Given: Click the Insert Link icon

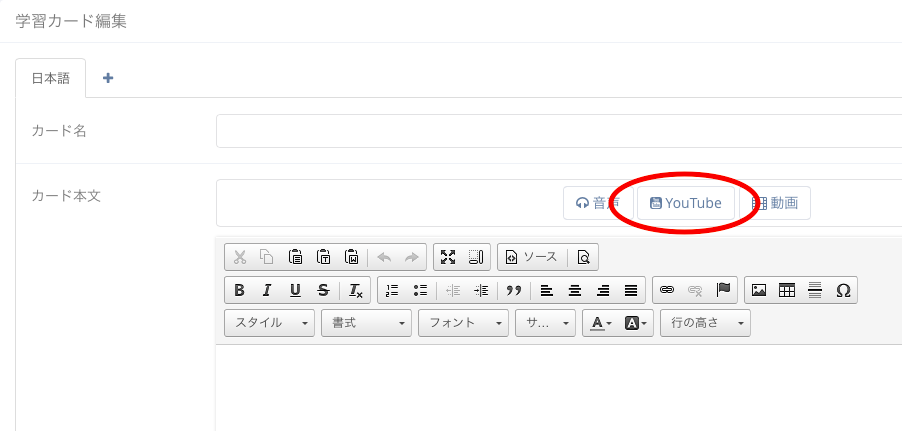Looking at the screenshot, I should coord(667,291).
